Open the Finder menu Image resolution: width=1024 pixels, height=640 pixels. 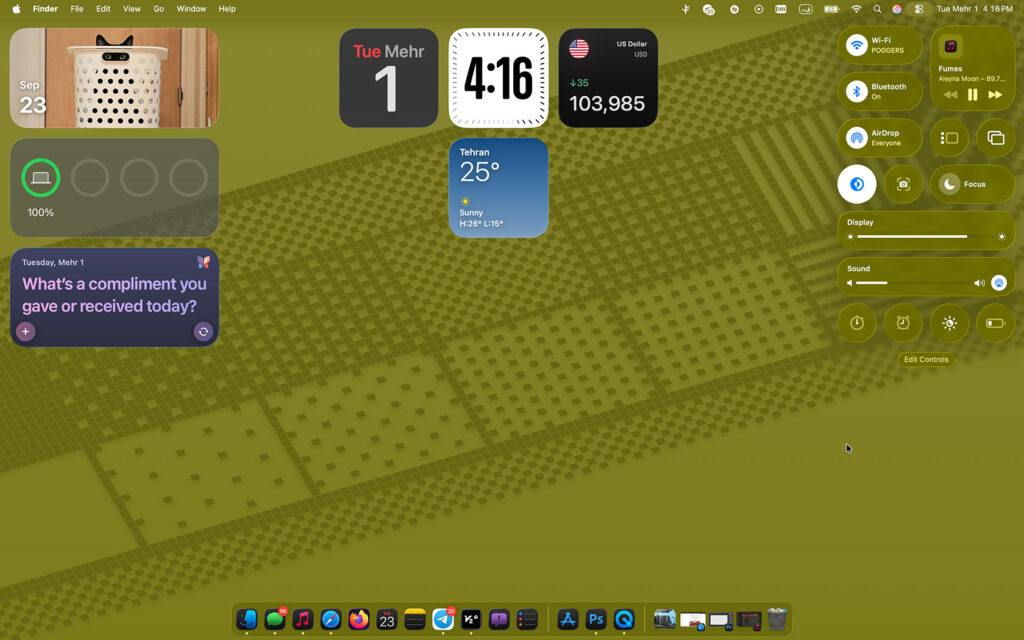coord(45,9)
